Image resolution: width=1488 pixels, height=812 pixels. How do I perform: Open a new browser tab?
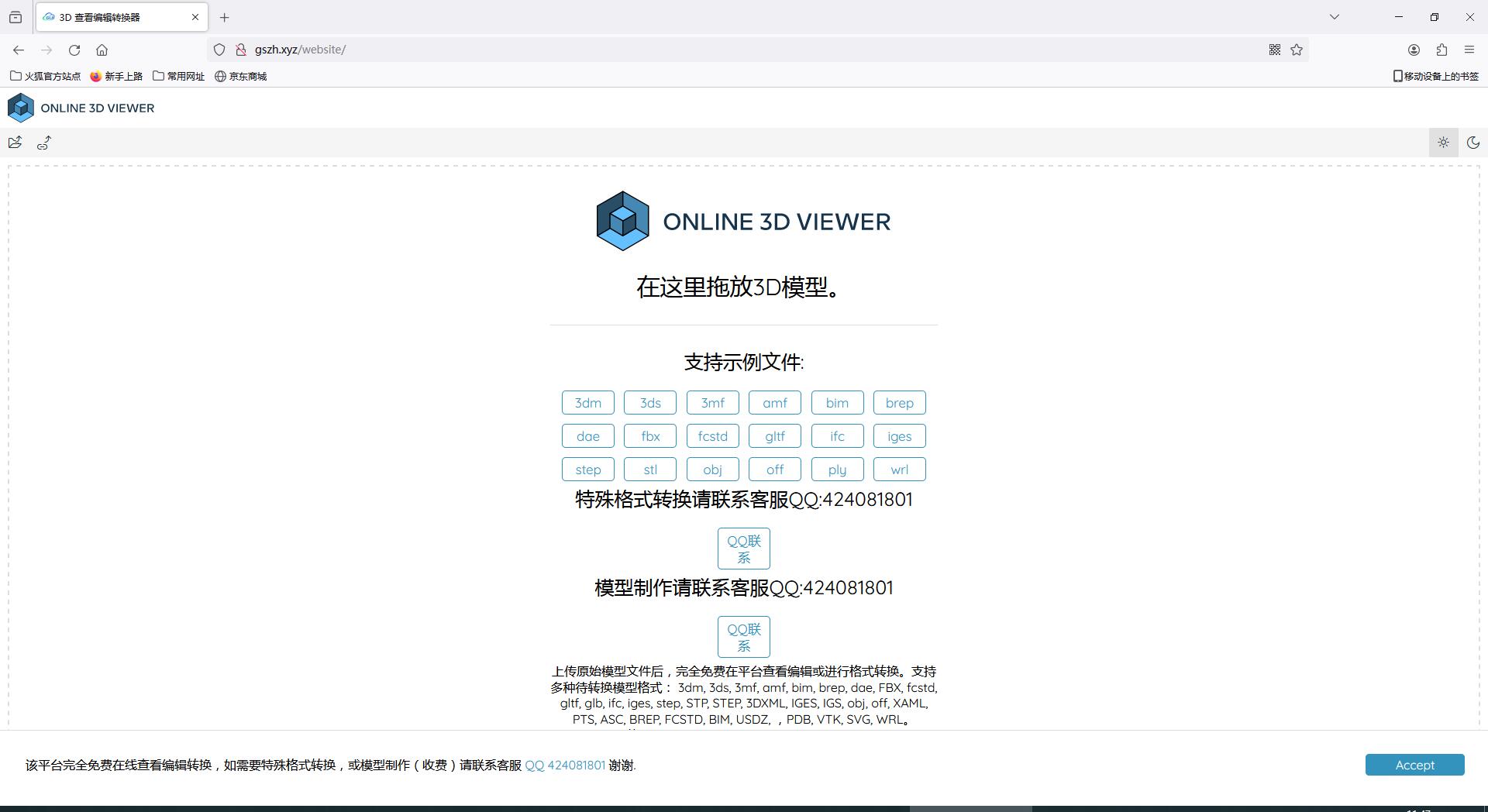pos(225,17)
